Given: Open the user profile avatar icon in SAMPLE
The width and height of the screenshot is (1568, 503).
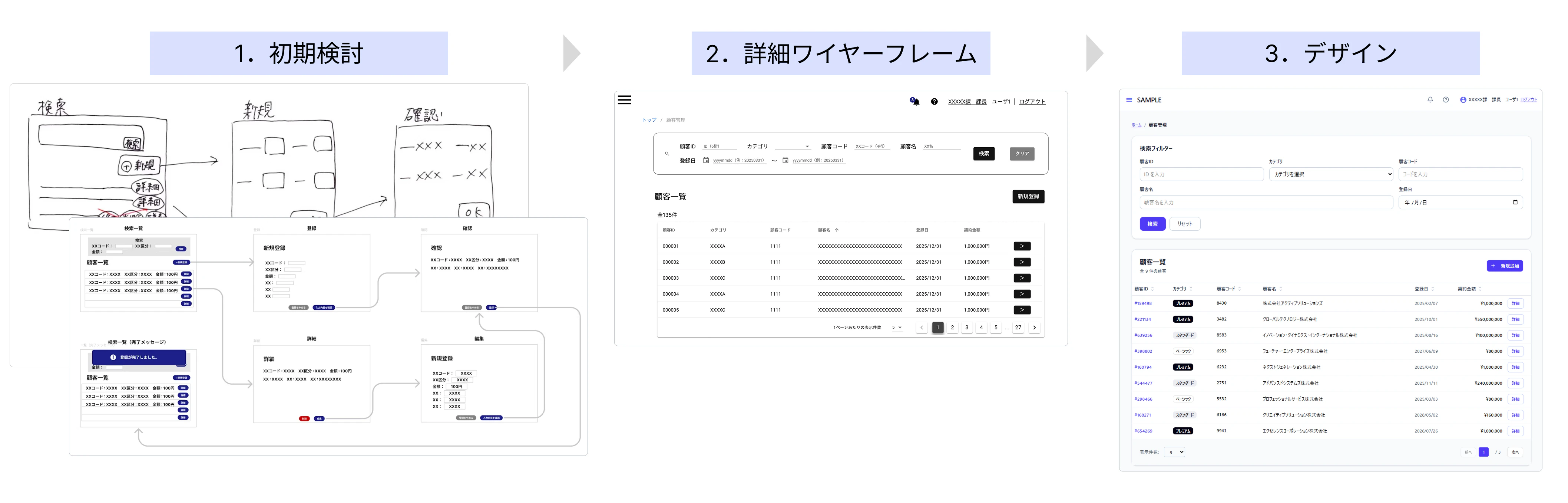Looking at the screenshot, I should point(1463,100).
